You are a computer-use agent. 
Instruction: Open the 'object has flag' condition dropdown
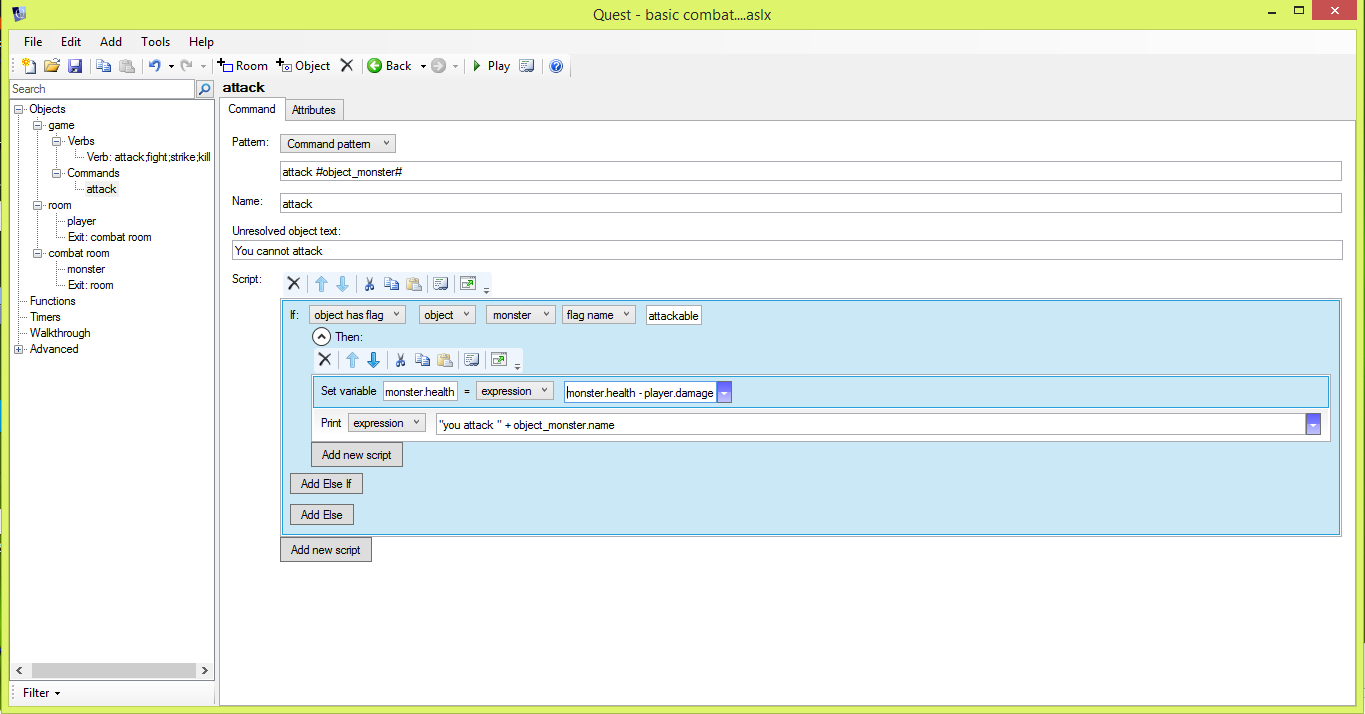357,315
